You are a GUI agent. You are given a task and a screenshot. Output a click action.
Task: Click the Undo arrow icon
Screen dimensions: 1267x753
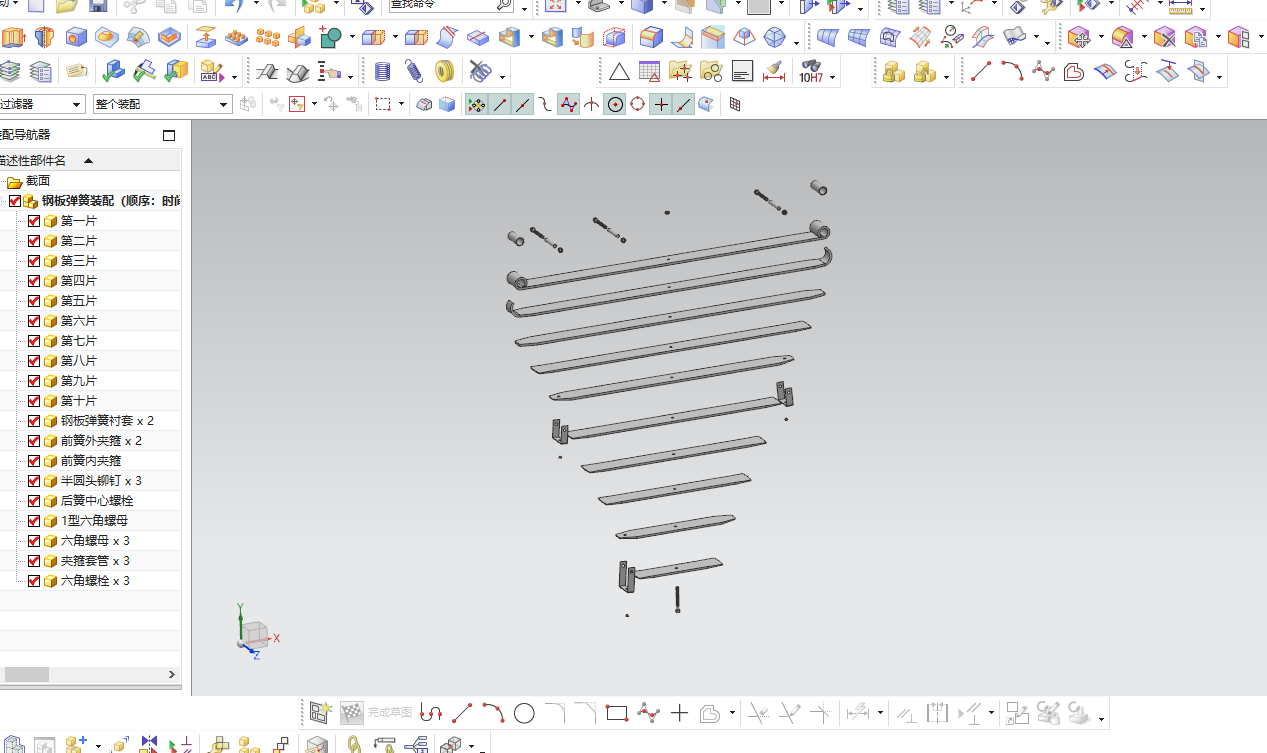232,6
